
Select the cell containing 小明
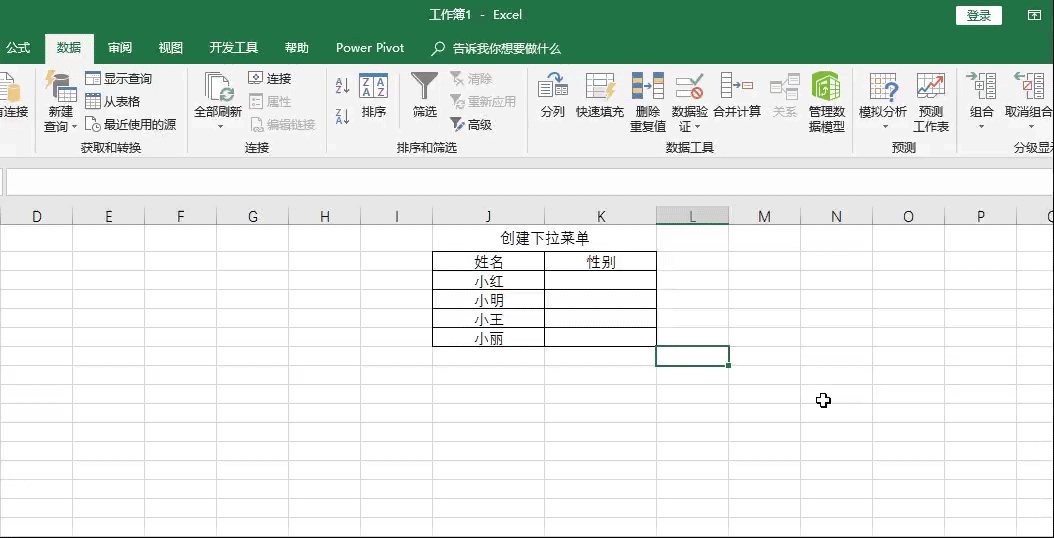[x=489, y=299]
